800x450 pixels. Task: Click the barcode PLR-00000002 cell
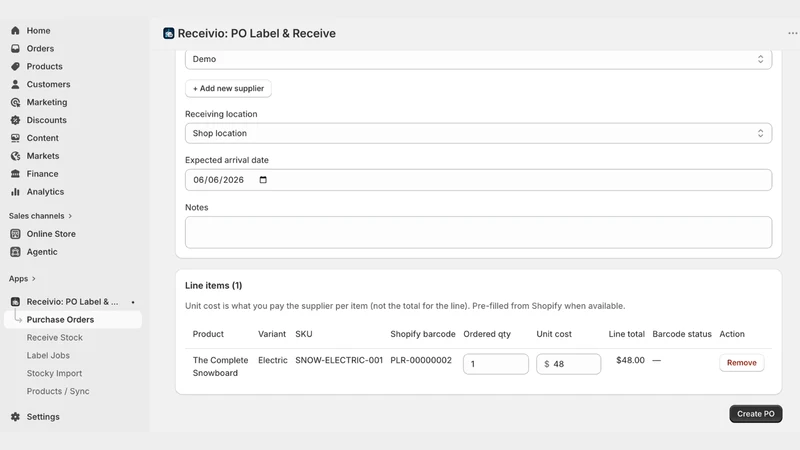(421, 360)
